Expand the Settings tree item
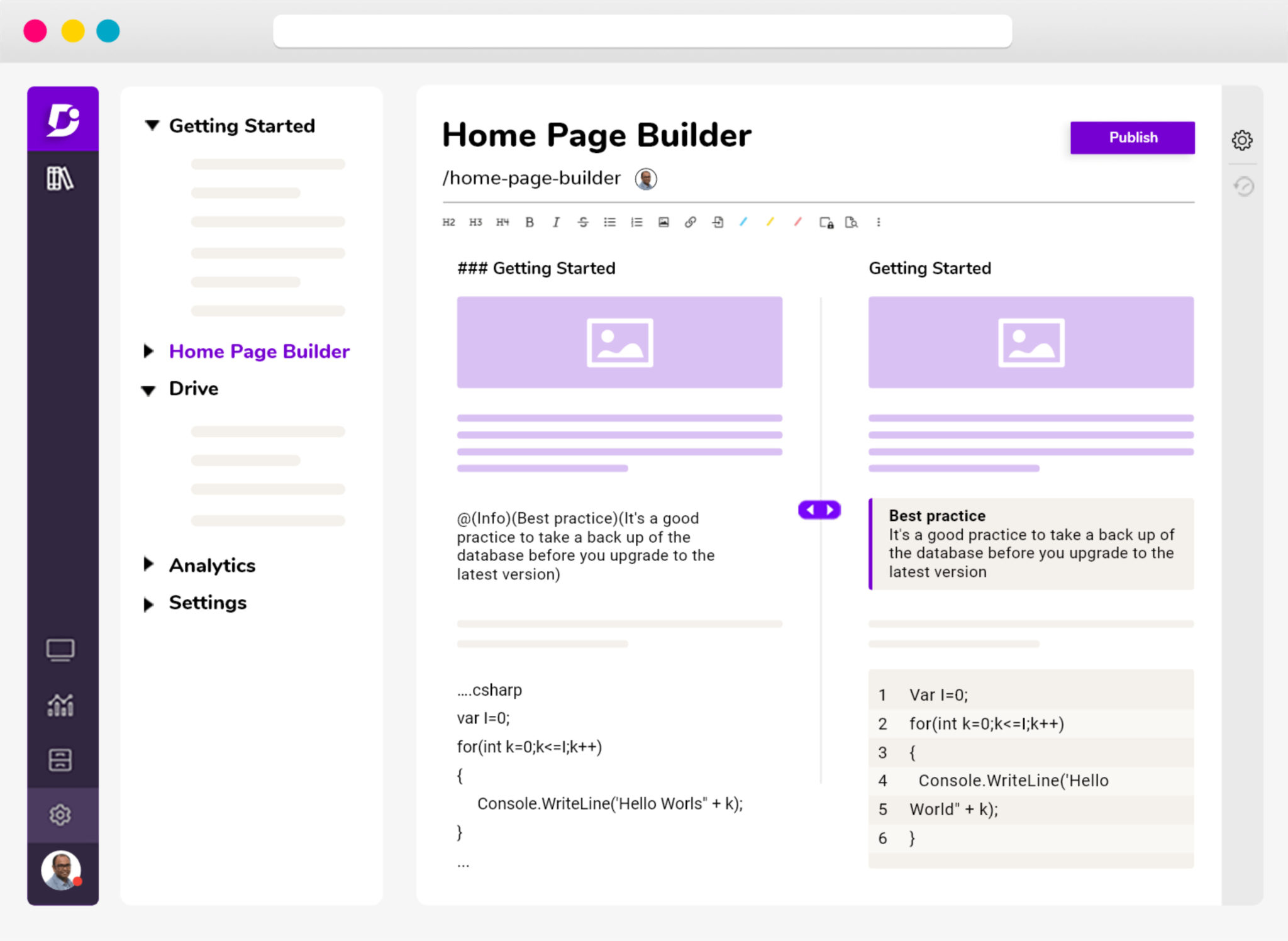 click(149, 604)
